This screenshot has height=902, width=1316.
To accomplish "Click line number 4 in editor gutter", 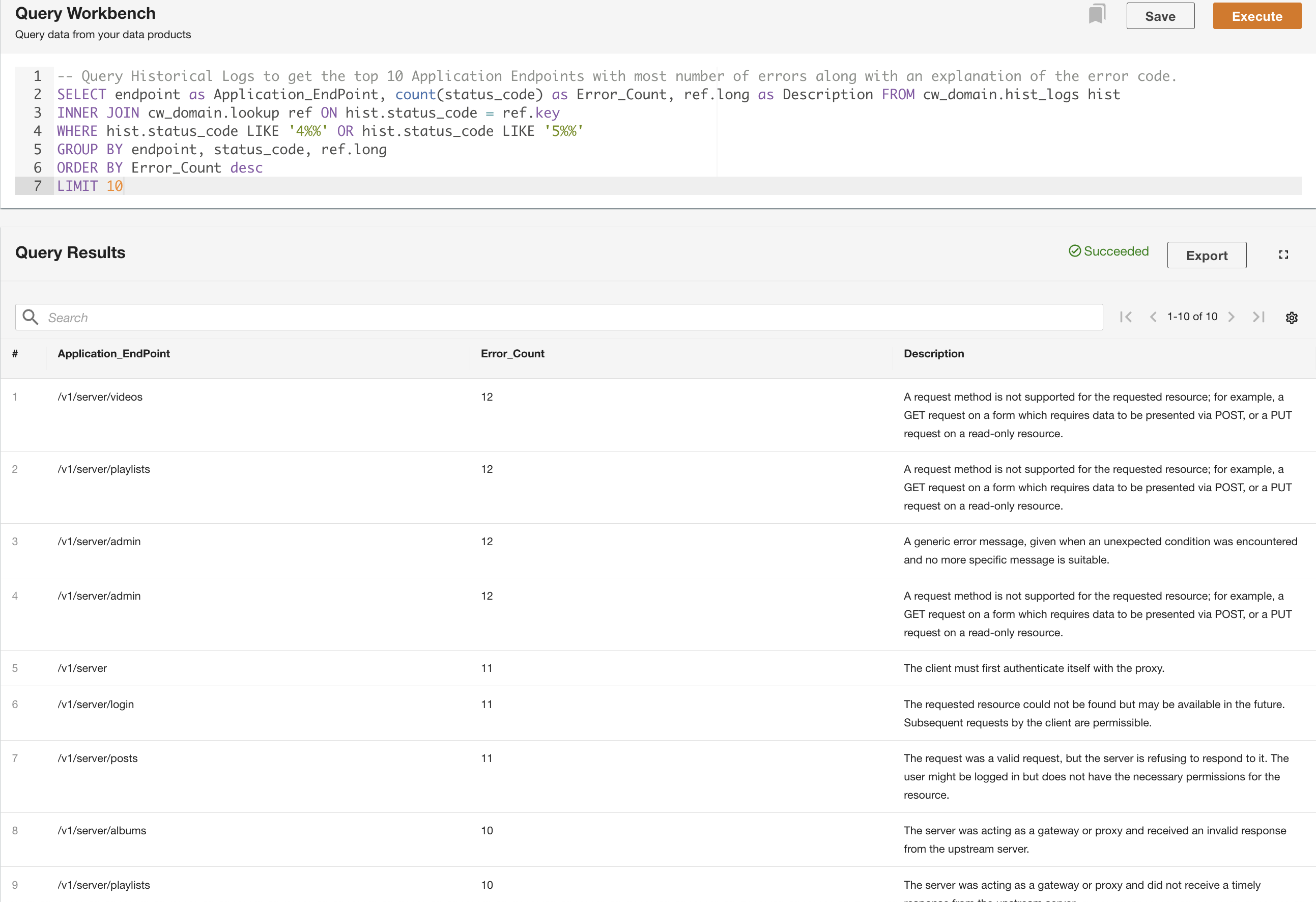I will tap(37, 131).
